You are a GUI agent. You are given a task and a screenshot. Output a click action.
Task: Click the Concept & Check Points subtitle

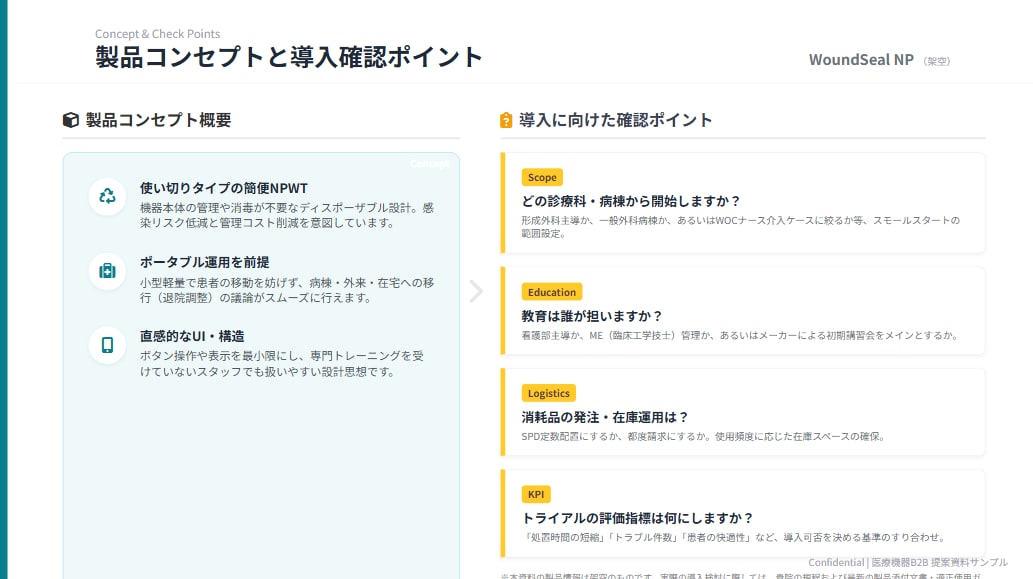(x=157, y=34)
